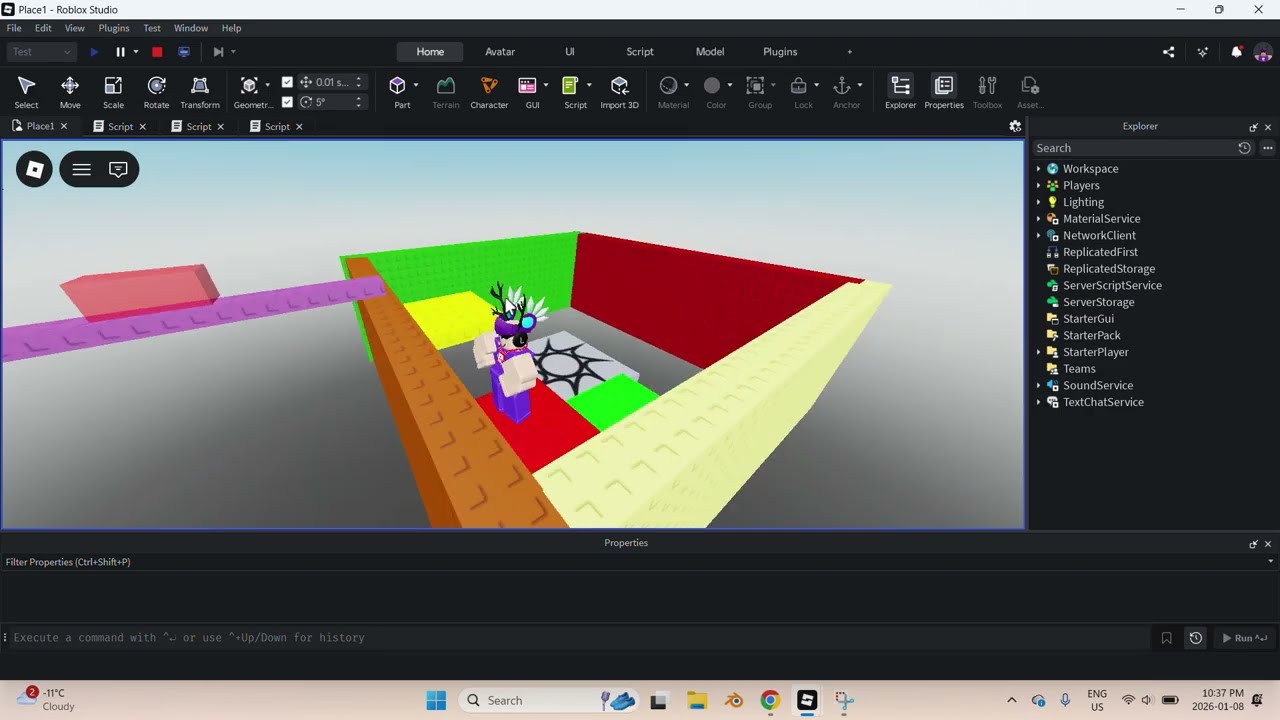Open the Geometry tool
The width and height of the screenshot is (1280, 720).
coord(250,92)
